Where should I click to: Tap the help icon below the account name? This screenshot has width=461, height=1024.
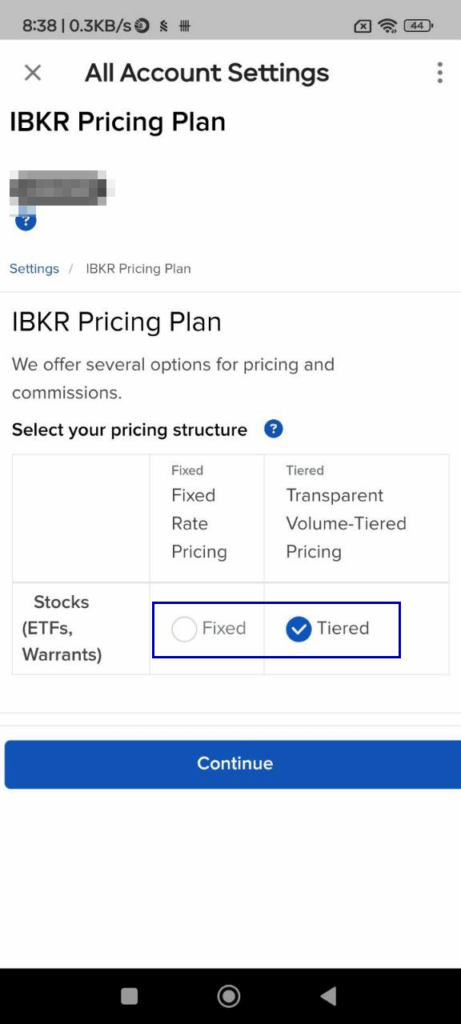25,220
